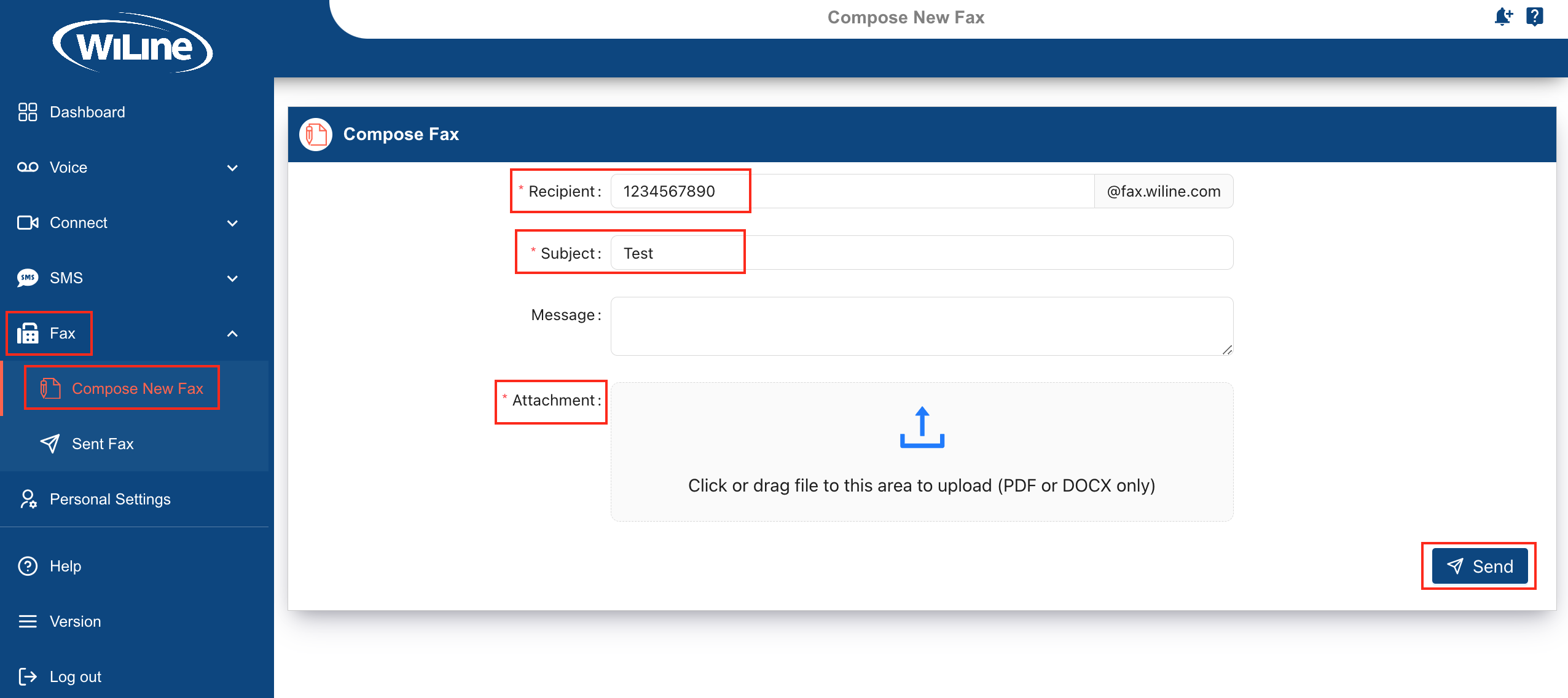
Task: Click the Compose Fax header circular icon
Action: pyautogui.click(x=316, y=134)
